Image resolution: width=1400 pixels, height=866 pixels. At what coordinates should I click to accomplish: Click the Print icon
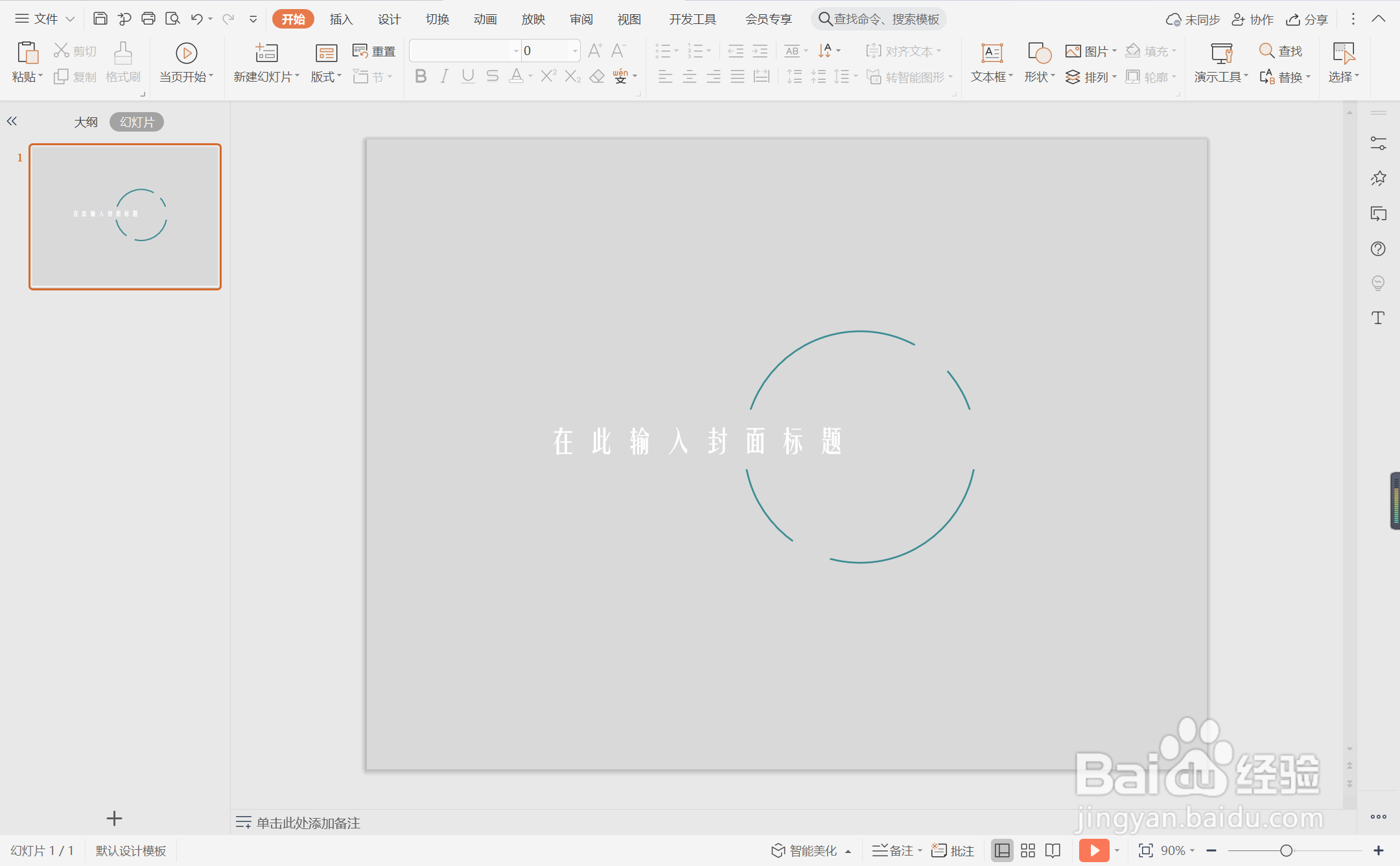click(148, 19)
